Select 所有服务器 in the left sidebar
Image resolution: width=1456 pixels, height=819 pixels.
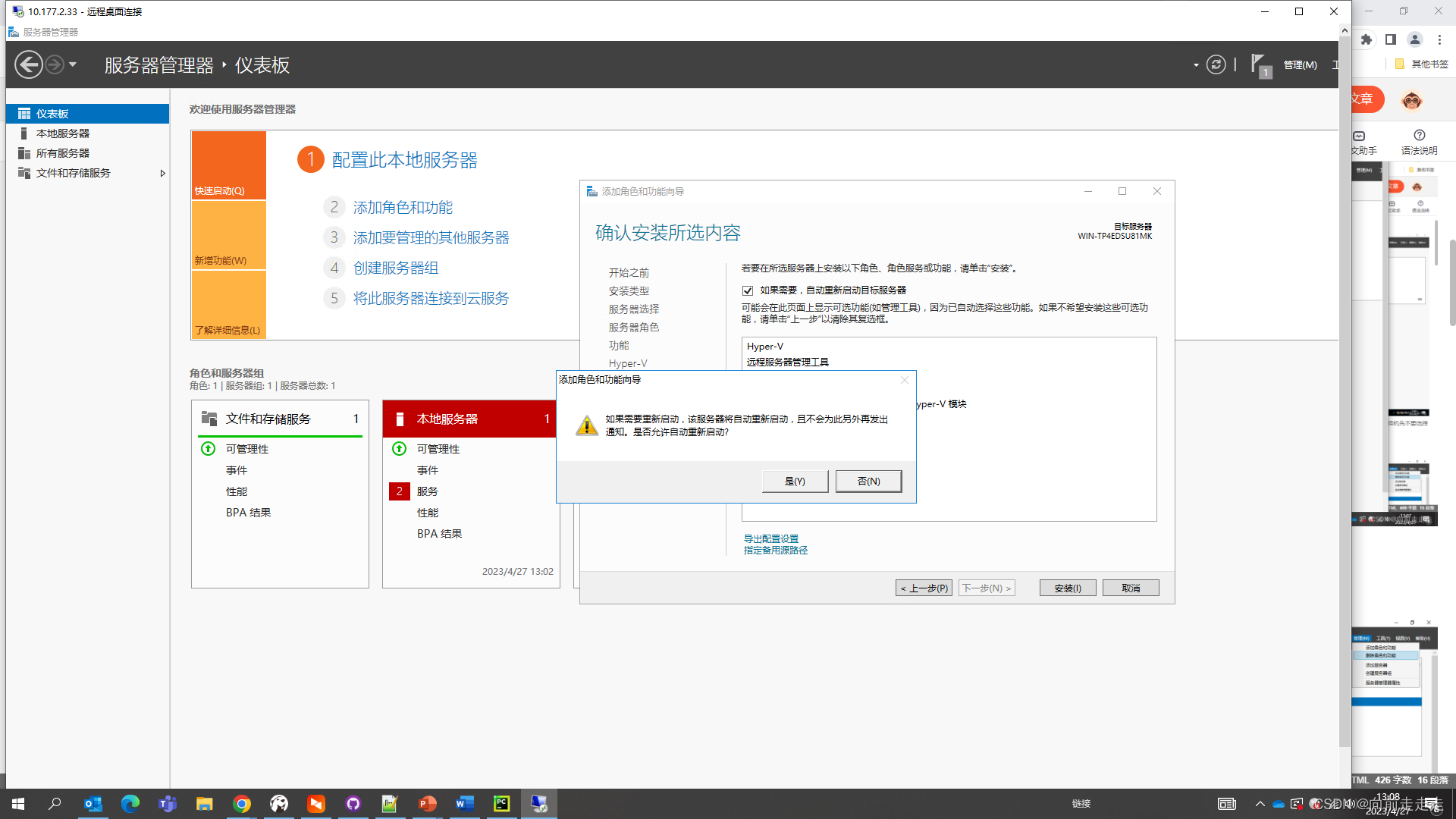[63, 153]
